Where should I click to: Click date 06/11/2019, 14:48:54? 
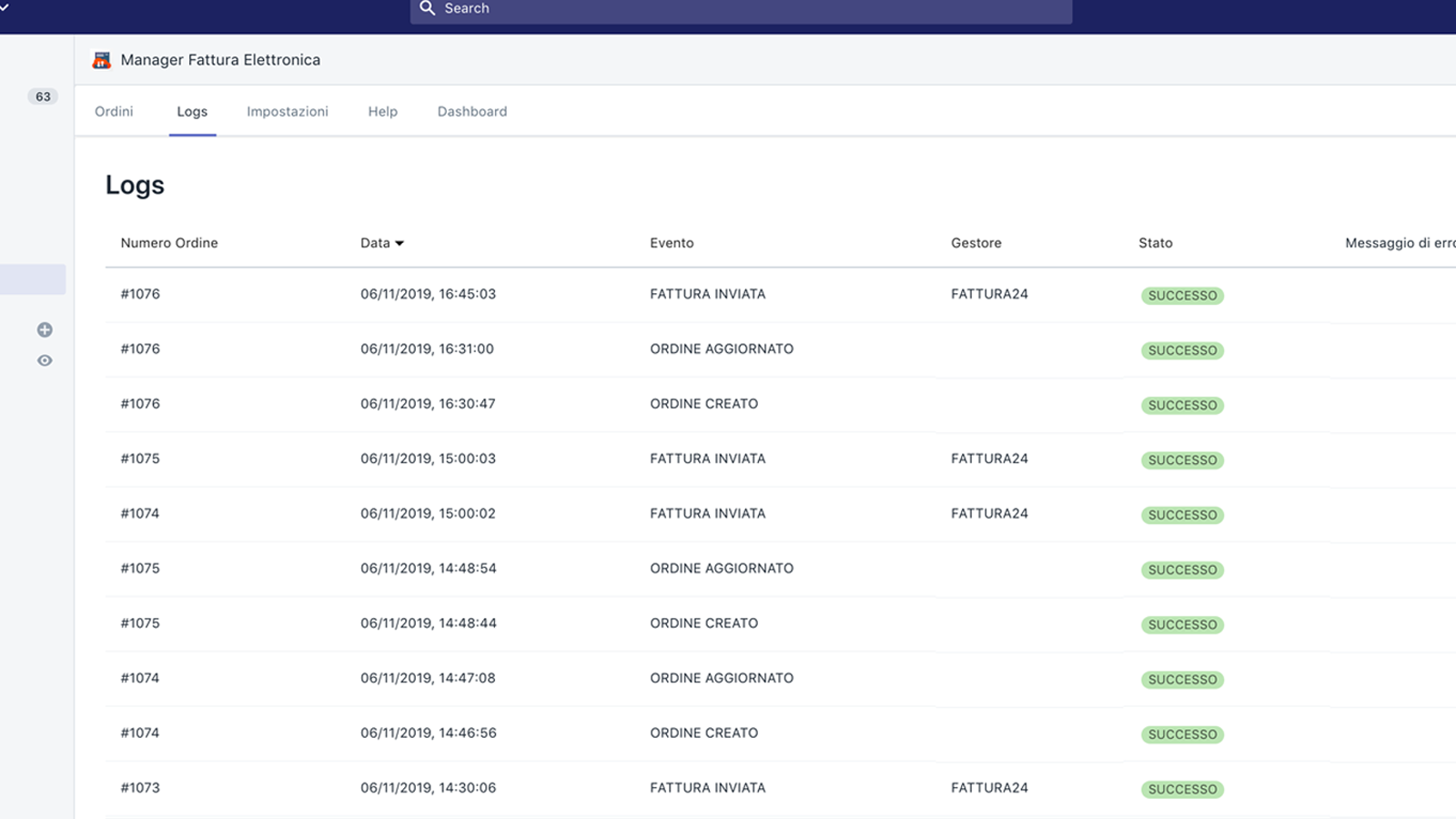(x=429, y=568)
